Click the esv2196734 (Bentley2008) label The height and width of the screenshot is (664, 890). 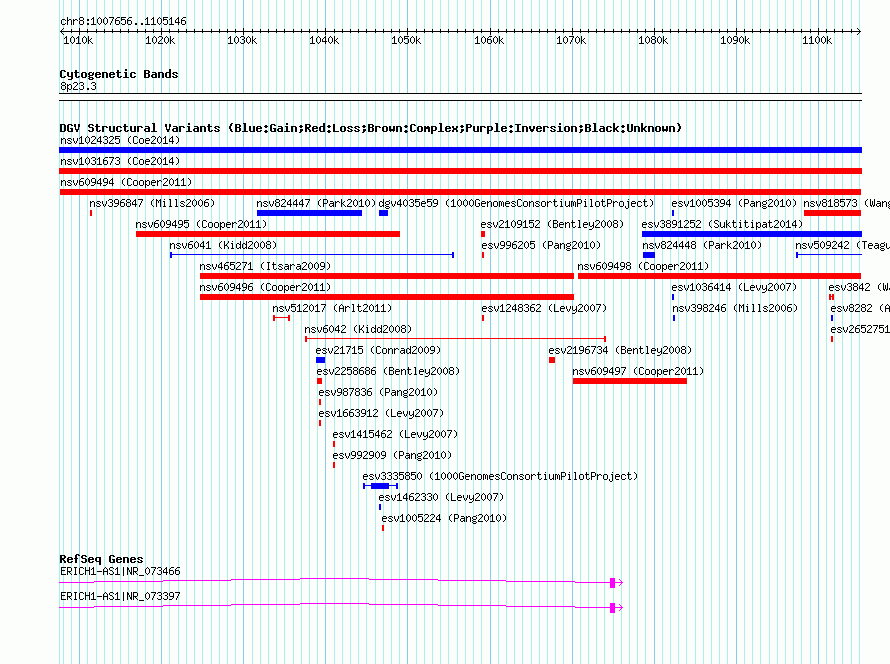pyautogui.click(x=620, y=350)
